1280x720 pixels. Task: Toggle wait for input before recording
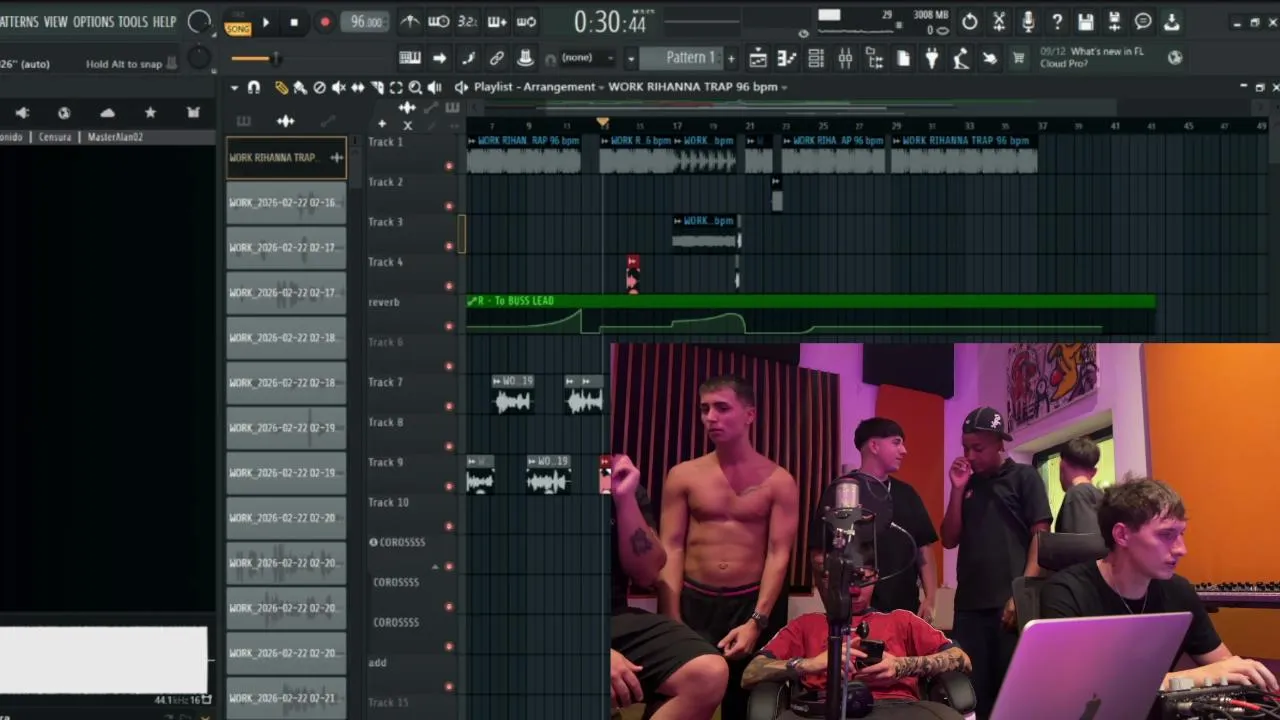click(x=439, y=22)
